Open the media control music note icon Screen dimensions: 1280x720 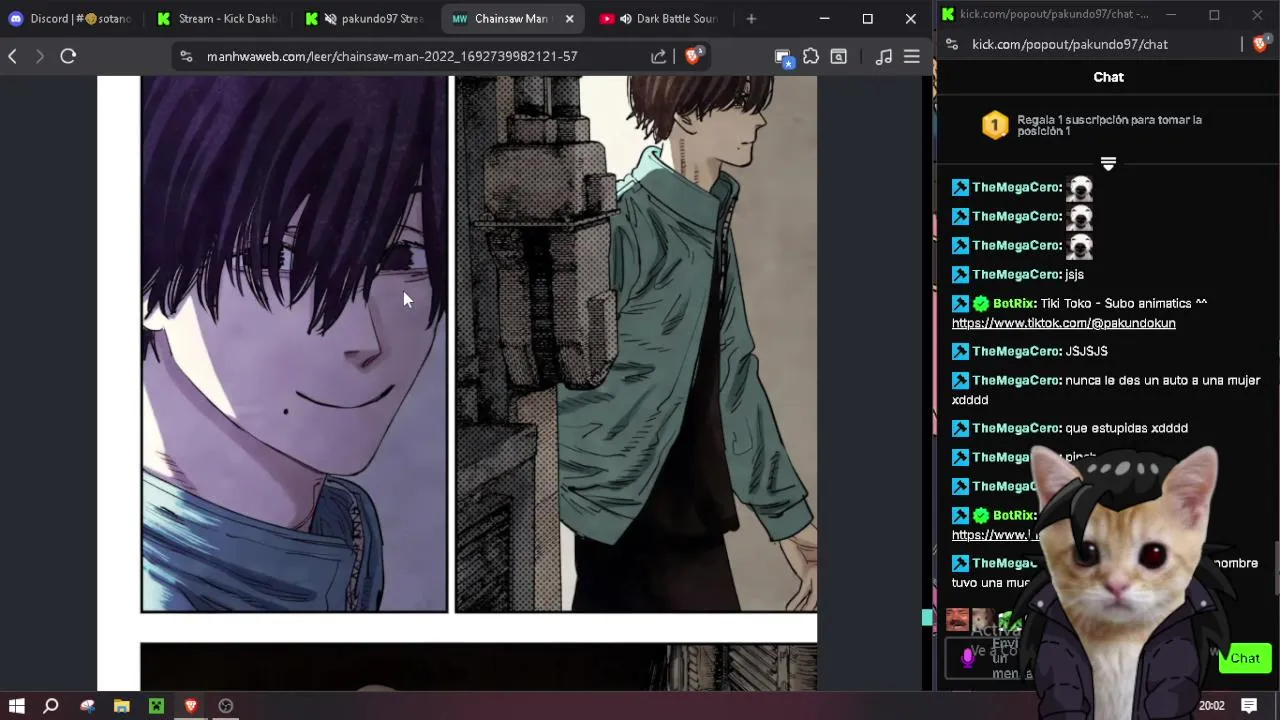pos(884,57)
